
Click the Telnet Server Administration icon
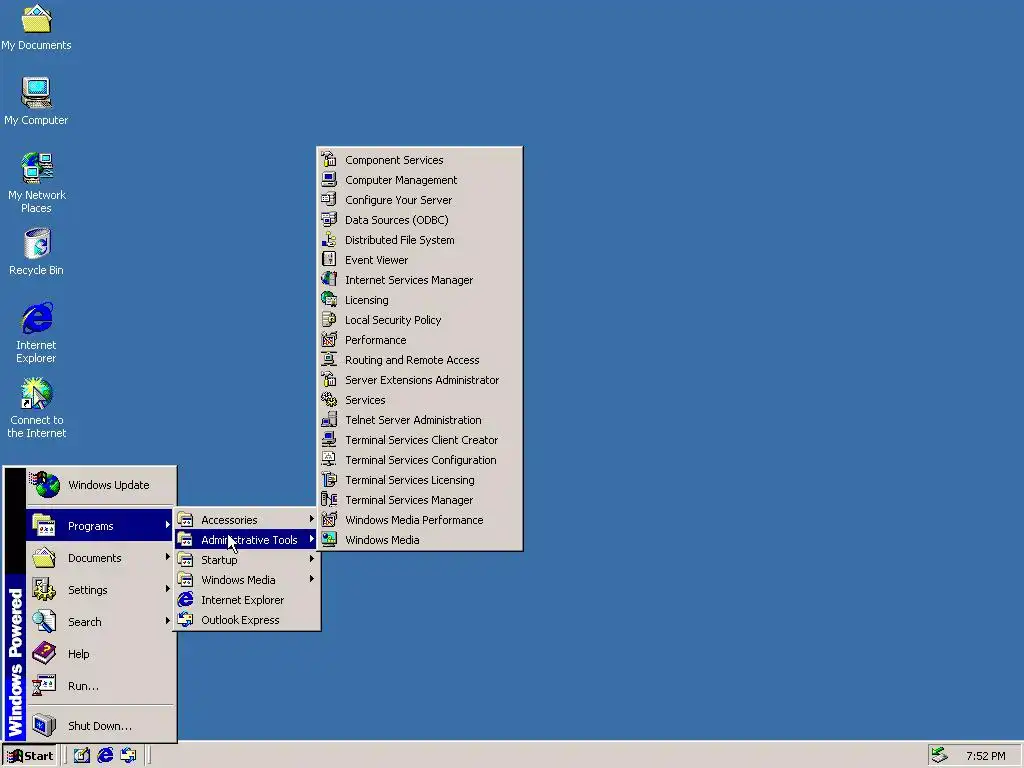coord(329,419)
